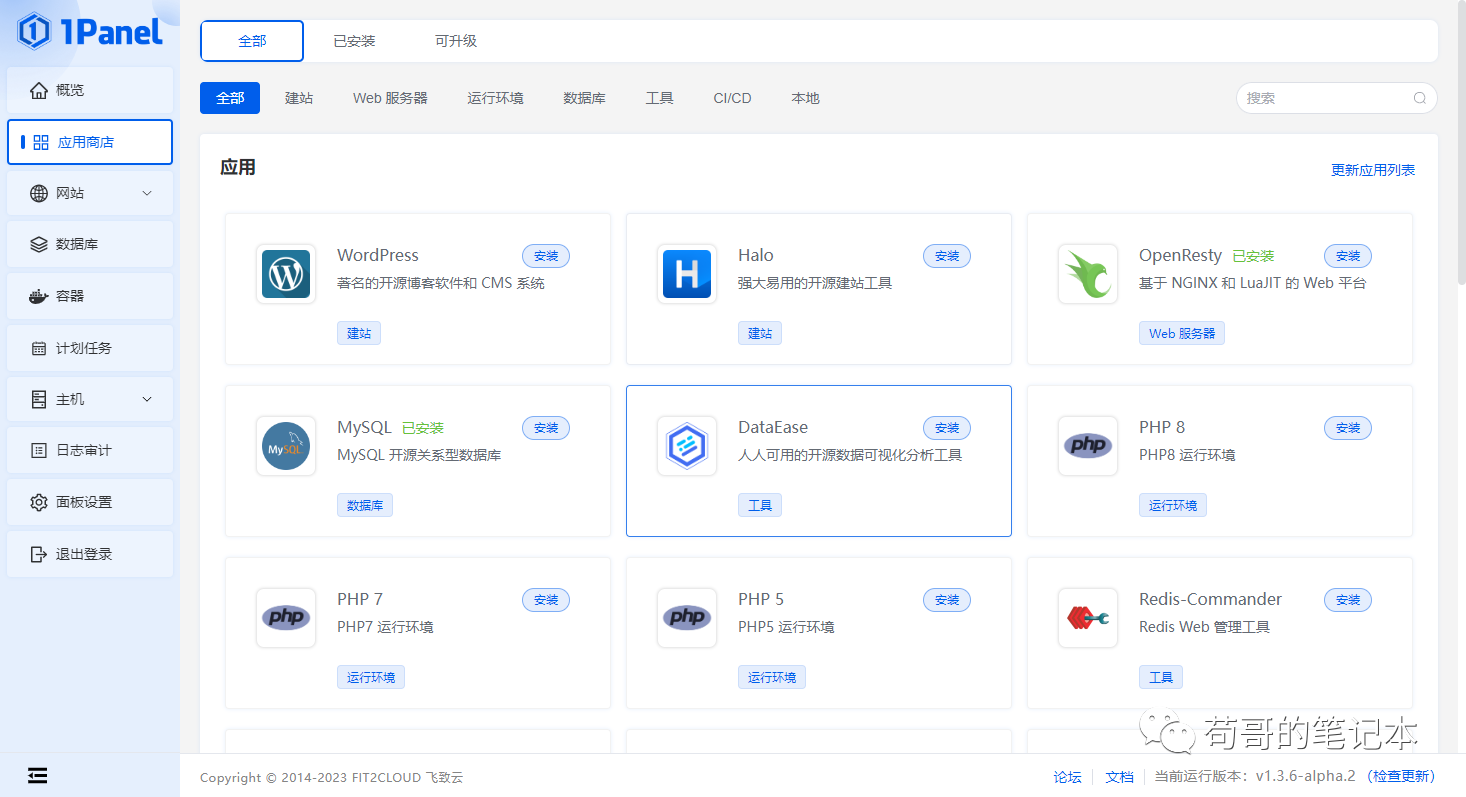
Task: Click the 数据库 layers icon
Action: coord(39,244)
